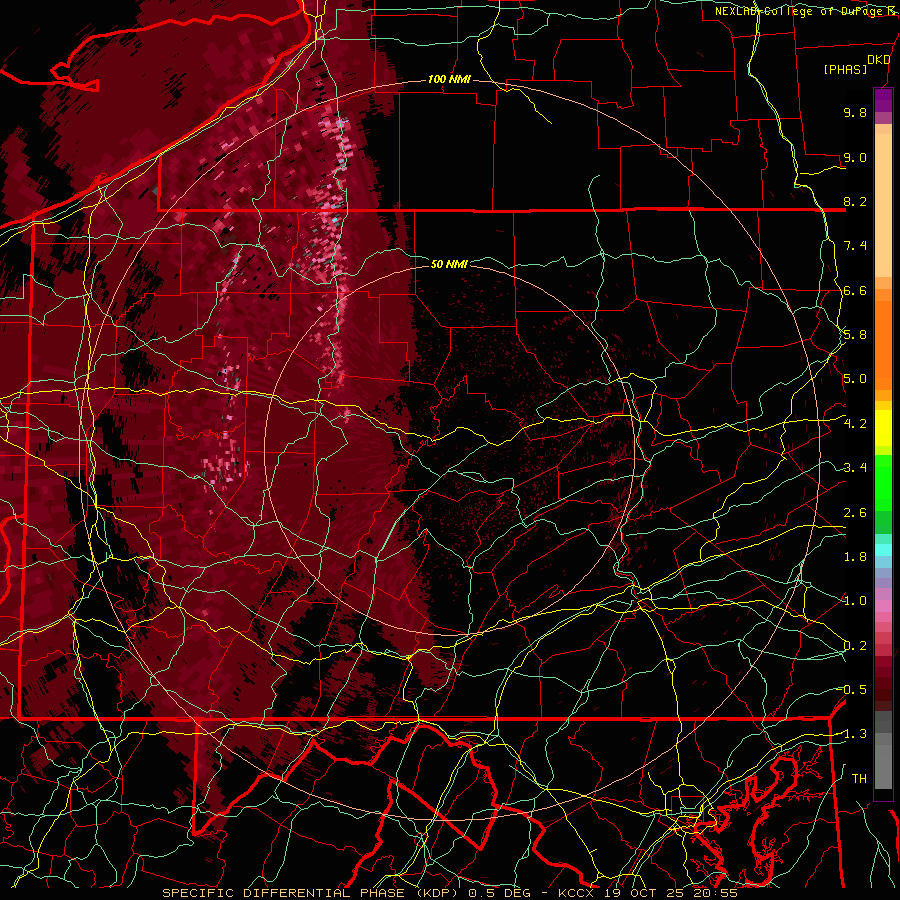
Task: Click the 7.4 legend value
Action: 855,246
